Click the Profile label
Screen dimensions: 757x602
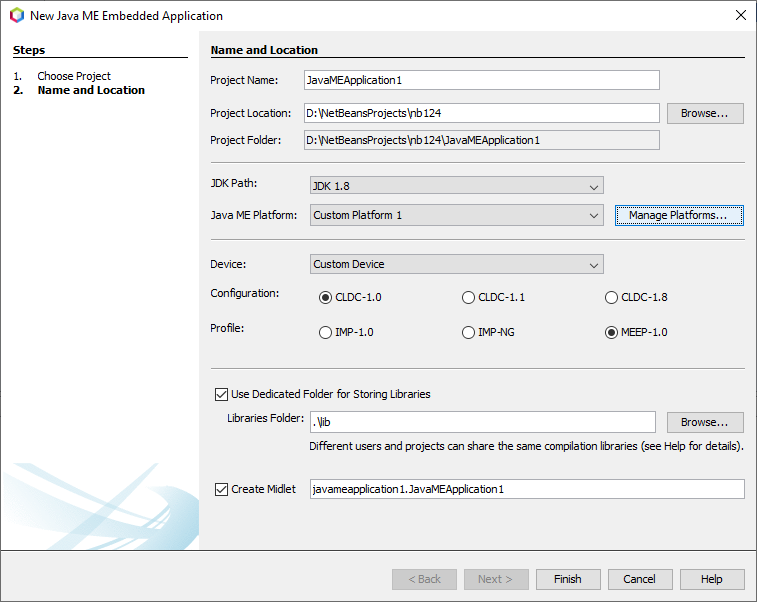tap(227, 328)
